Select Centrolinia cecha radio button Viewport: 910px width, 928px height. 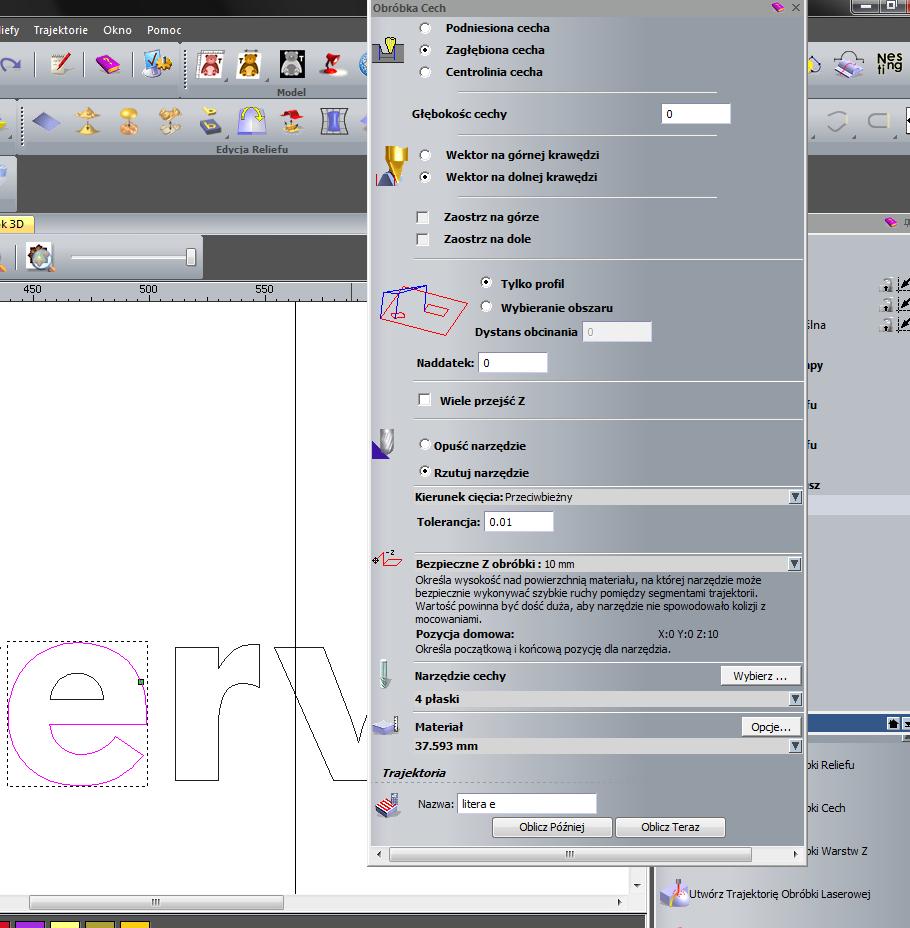425,72
